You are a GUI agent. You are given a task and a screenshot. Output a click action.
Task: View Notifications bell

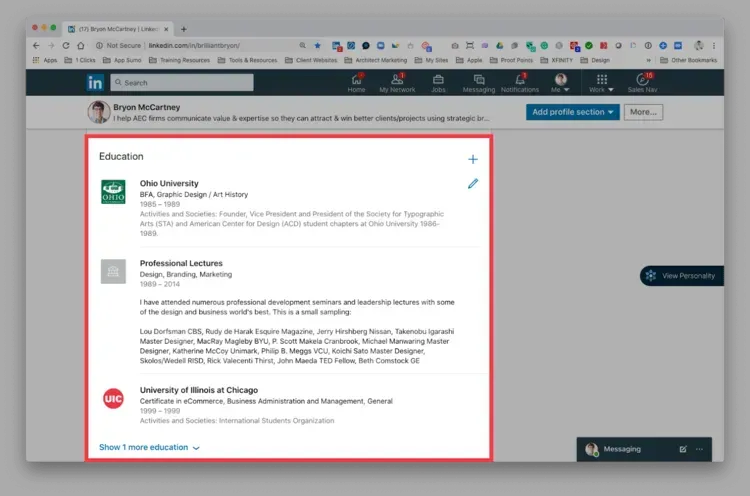click(520, 83)
